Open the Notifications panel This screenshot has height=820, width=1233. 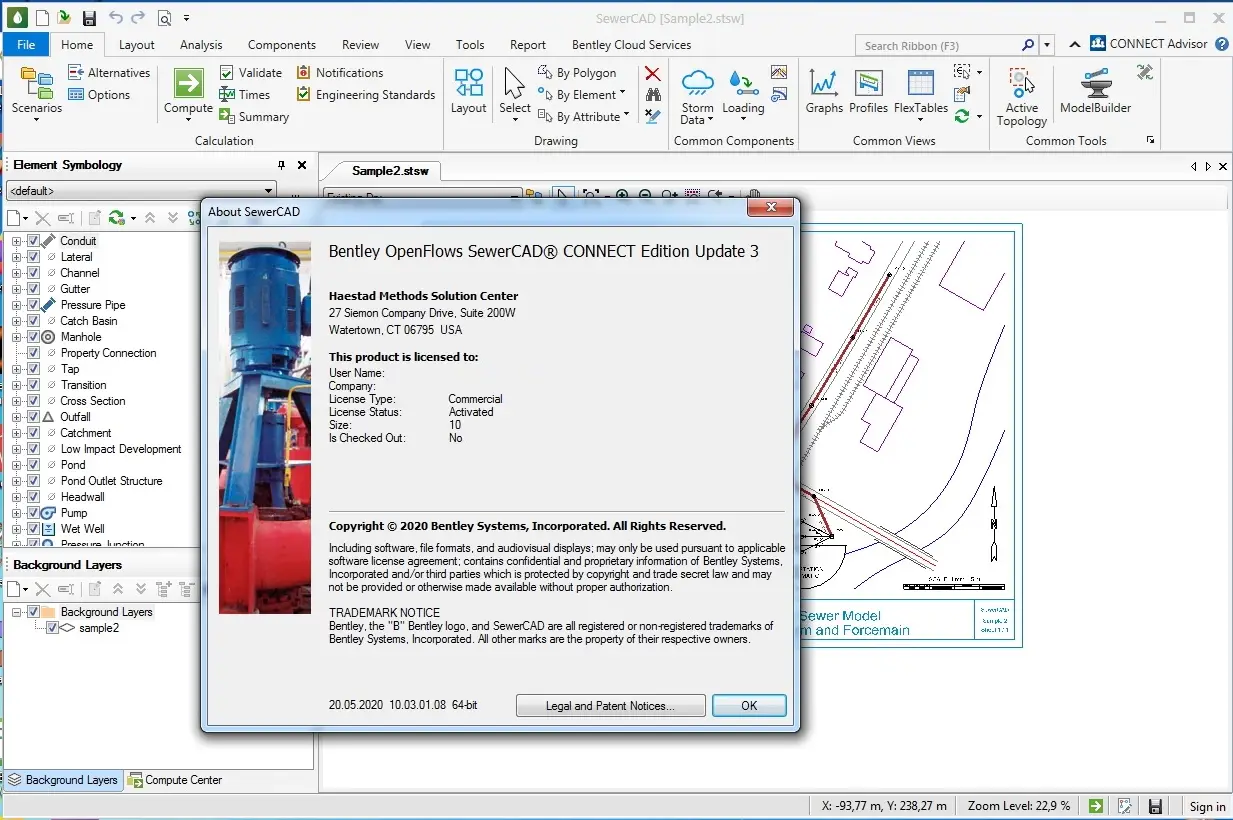pyautogui.click(x=339, y=73)
